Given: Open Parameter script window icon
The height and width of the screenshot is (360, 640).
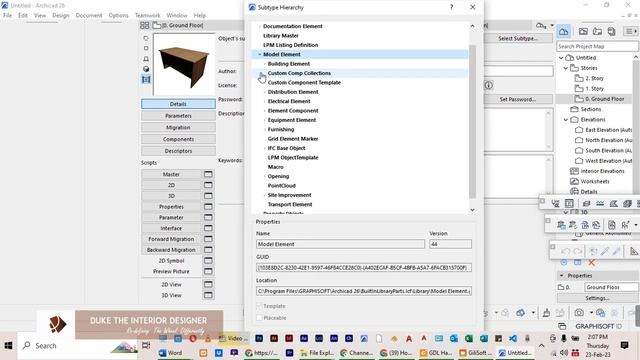Looking at the screenshot, I should [x=208, y=218].
